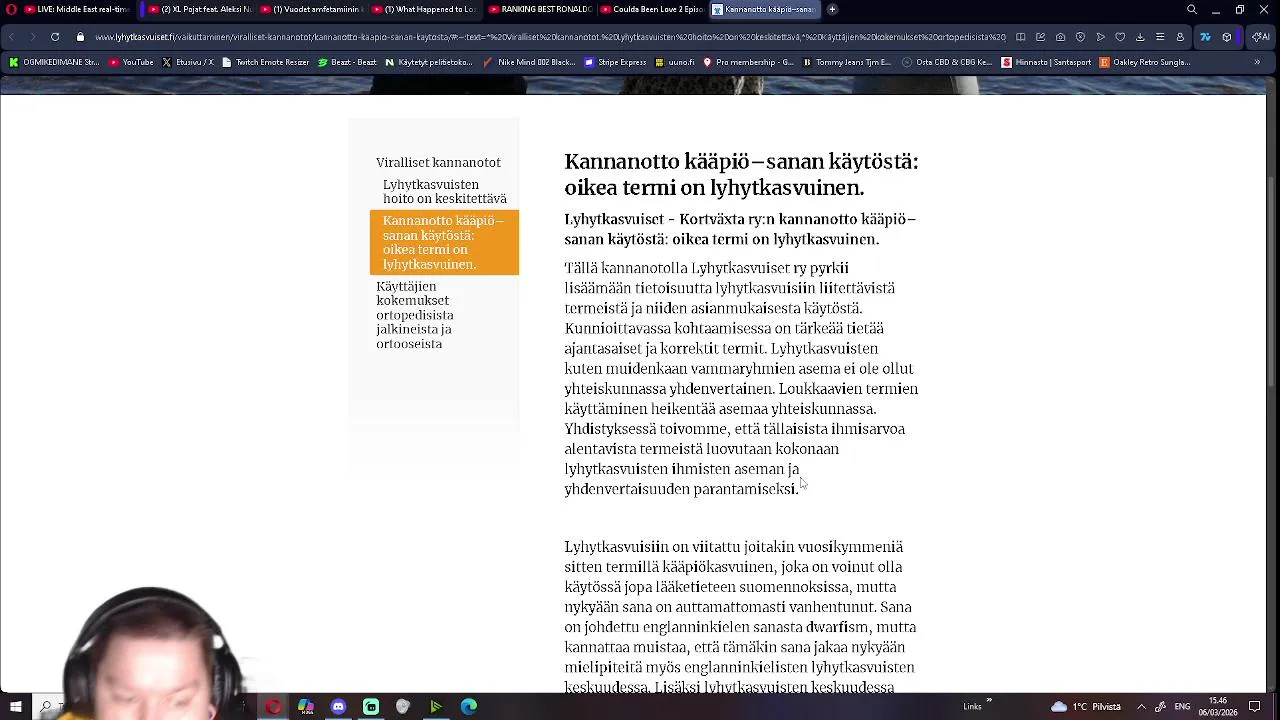Open the downloads icon
This screenshot has width=1280, height=720.
(1140, 37)
